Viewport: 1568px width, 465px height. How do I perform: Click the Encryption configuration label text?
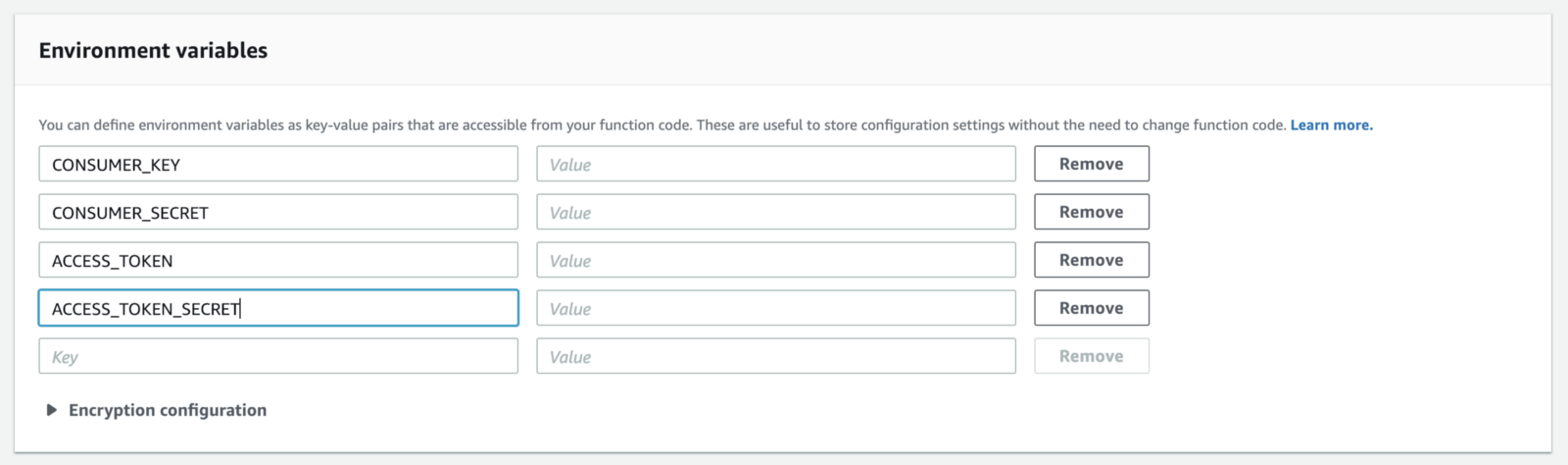pos(168,410)
